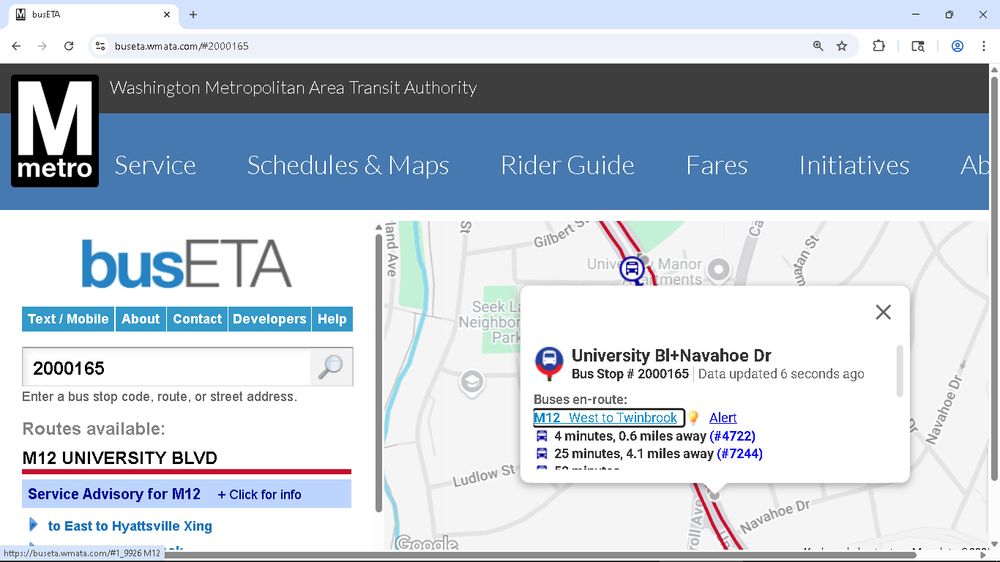1000x562 pixels.
Task: Click the Google logo on map
Action: (x=426, y=544)
